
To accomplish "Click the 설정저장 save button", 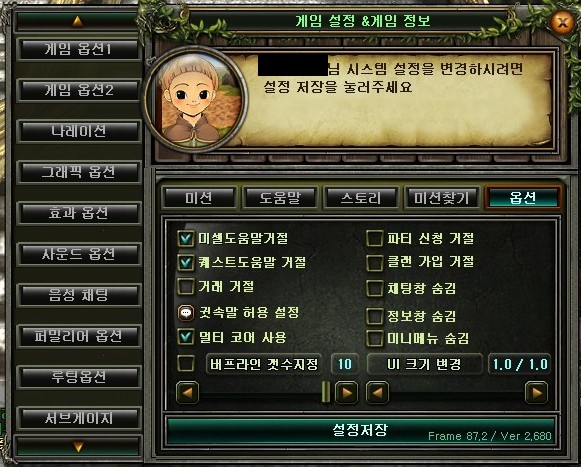I will point(360,430).
